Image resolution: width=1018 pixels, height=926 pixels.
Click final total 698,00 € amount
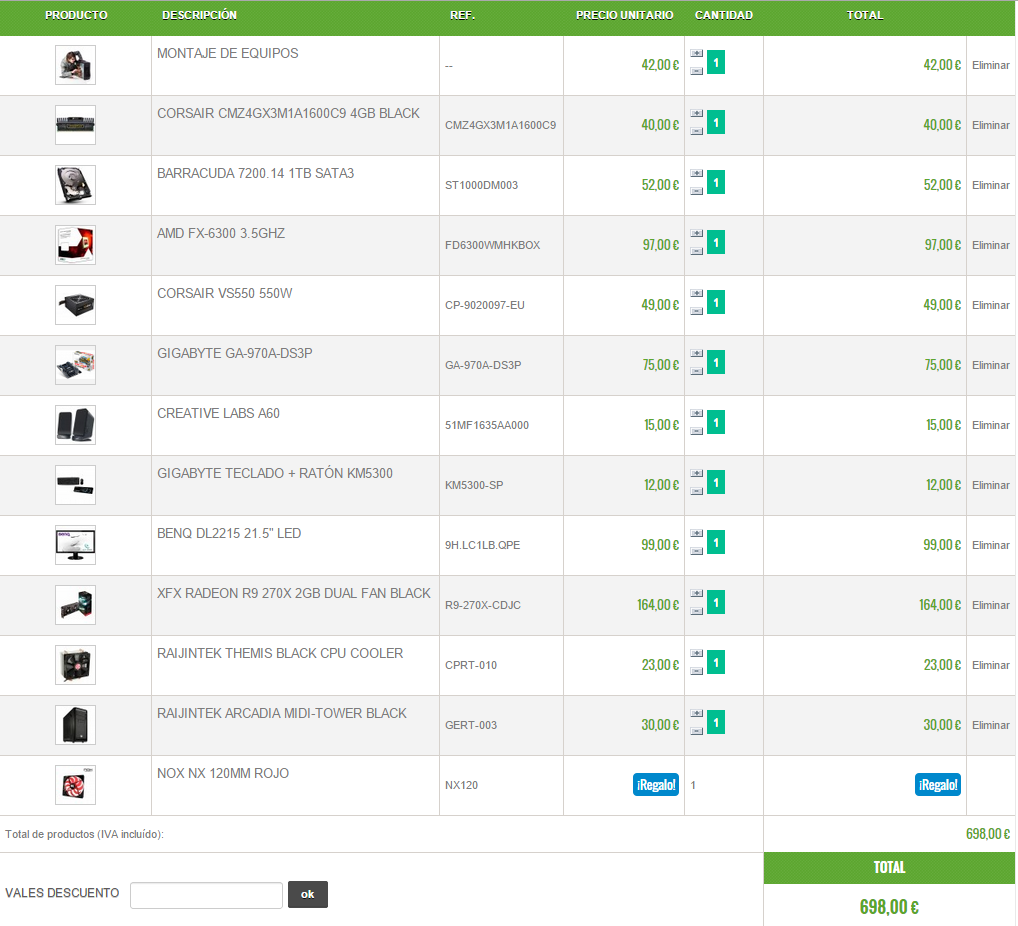(x=889, y=907)
